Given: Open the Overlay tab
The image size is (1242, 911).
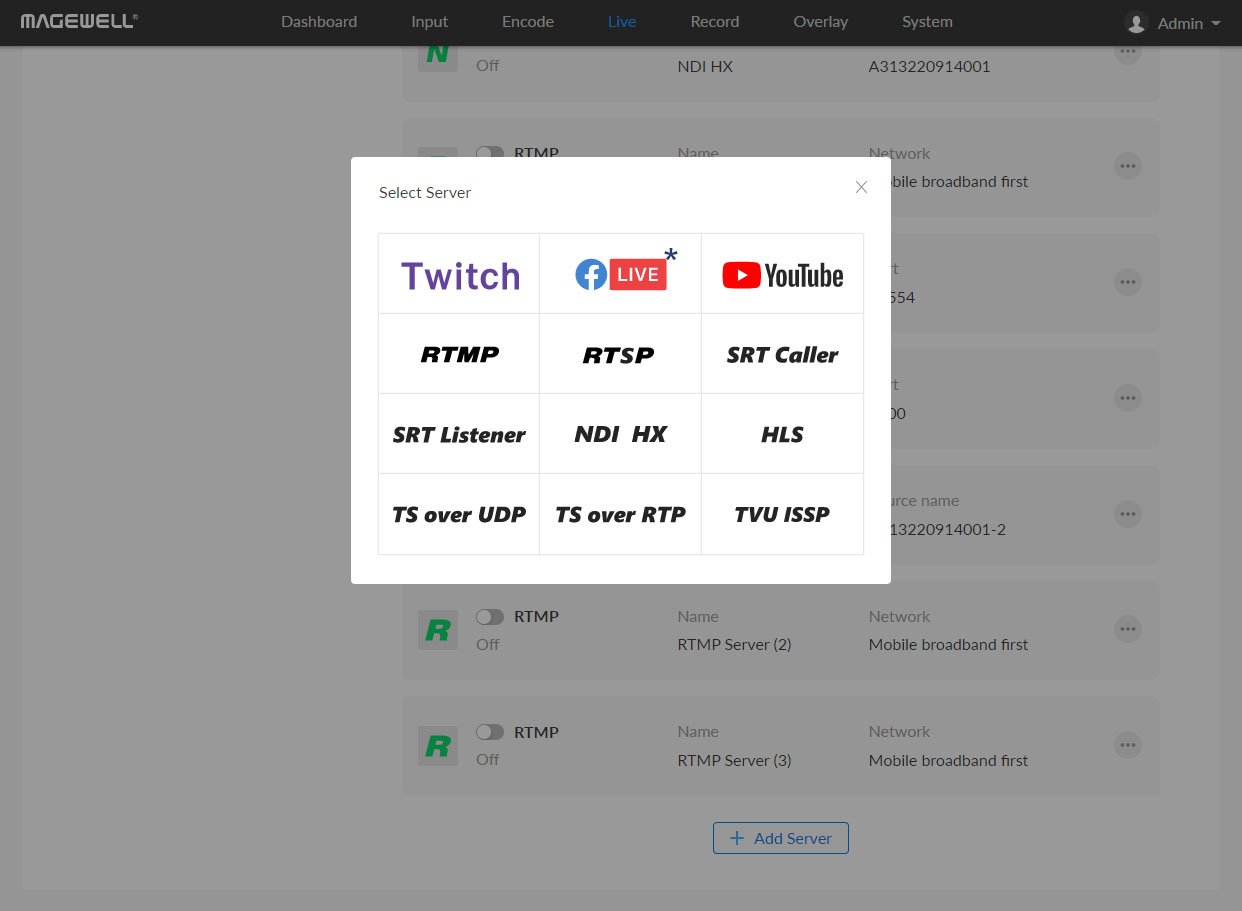Looking at the screenshot, I should click(821, 22).
